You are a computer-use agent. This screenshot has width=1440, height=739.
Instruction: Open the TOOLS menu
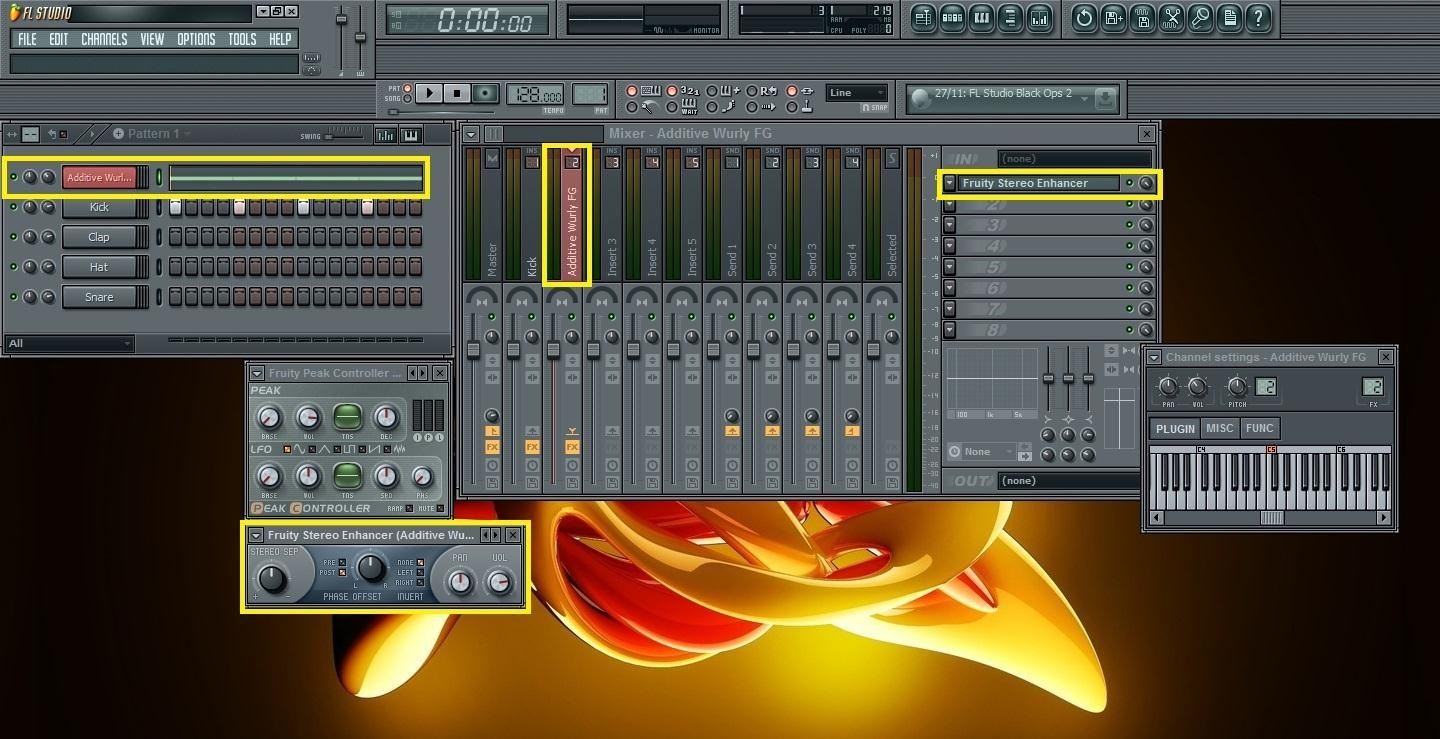tap(242, 39)
